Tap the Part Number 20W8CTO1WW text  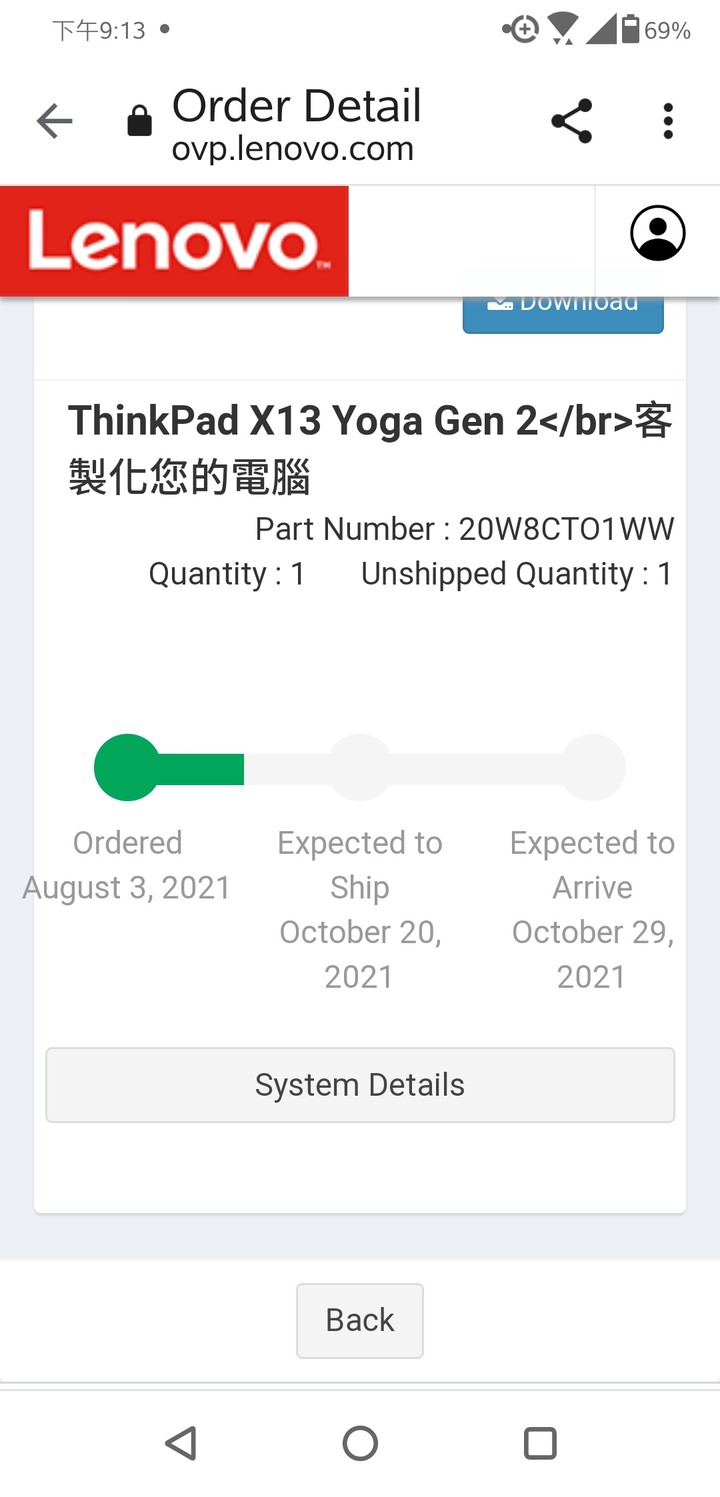[465, 529]
